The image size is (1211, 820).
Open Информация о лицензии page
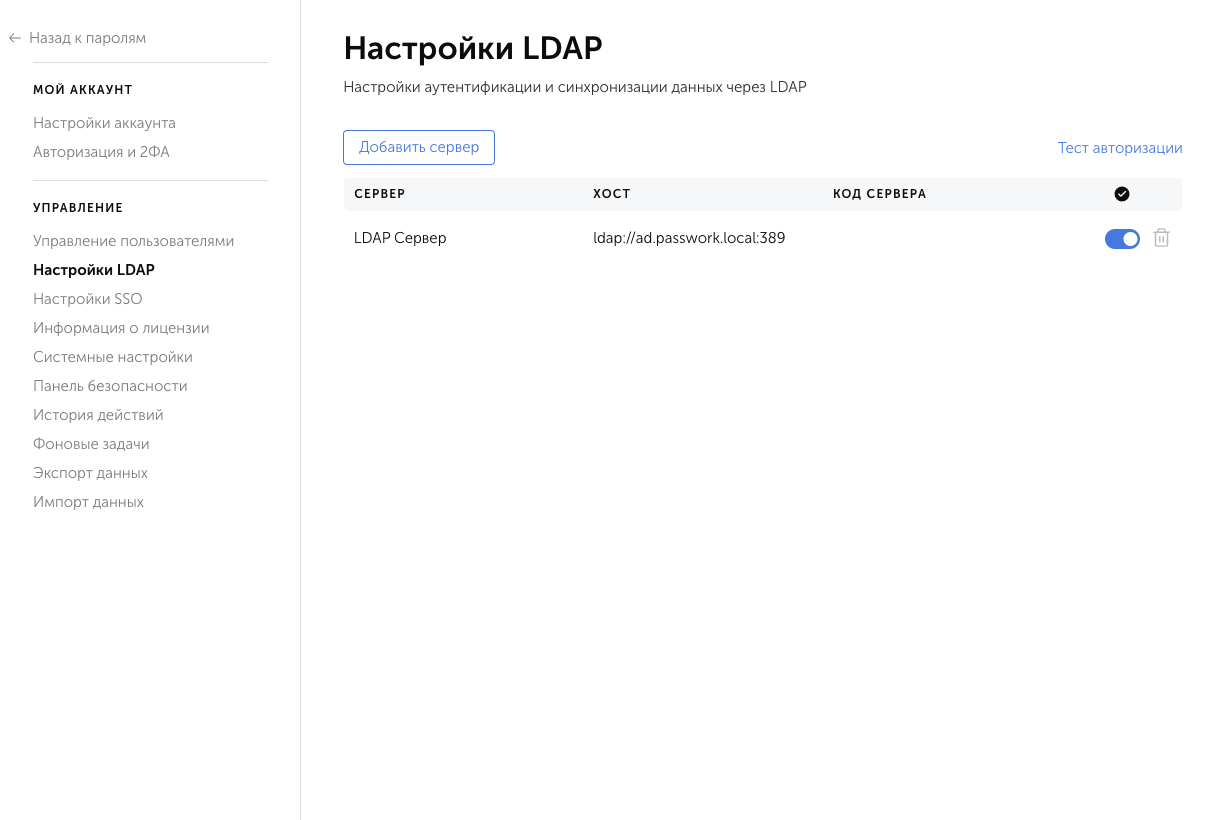pos(122,327)
